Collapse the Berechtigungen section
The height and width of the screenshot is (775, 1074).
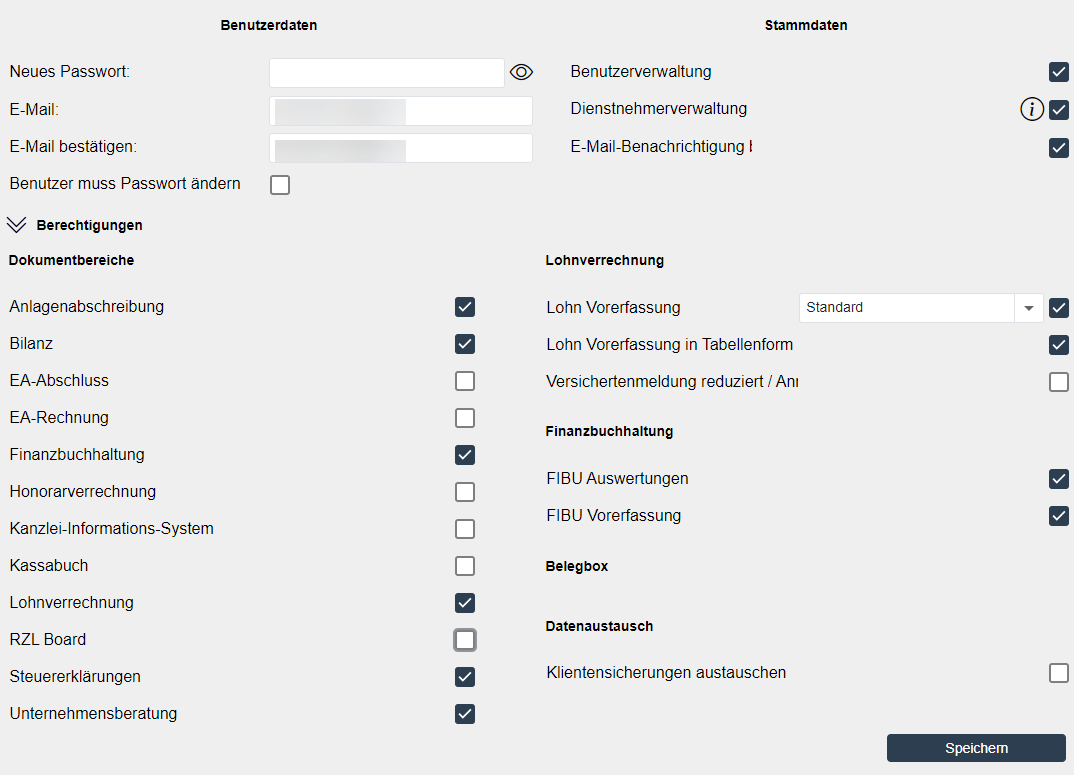[16, 225]
